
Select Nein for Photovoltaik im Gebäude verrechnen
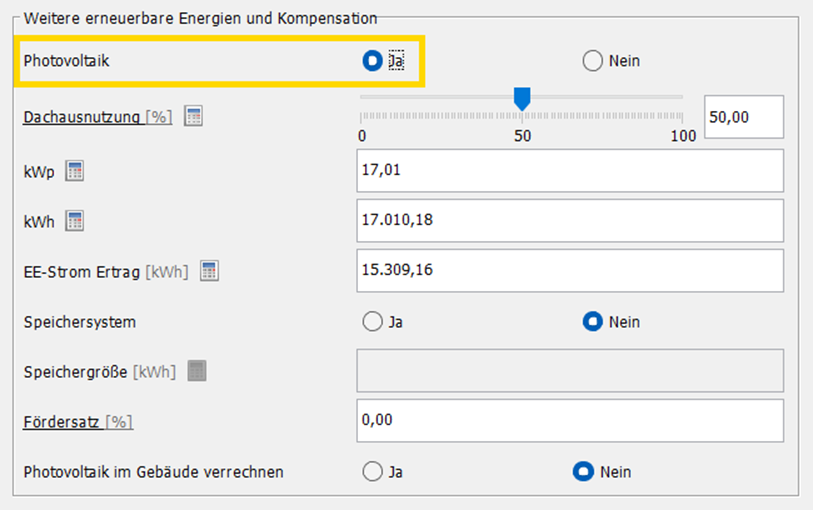(x=582, y=471)
